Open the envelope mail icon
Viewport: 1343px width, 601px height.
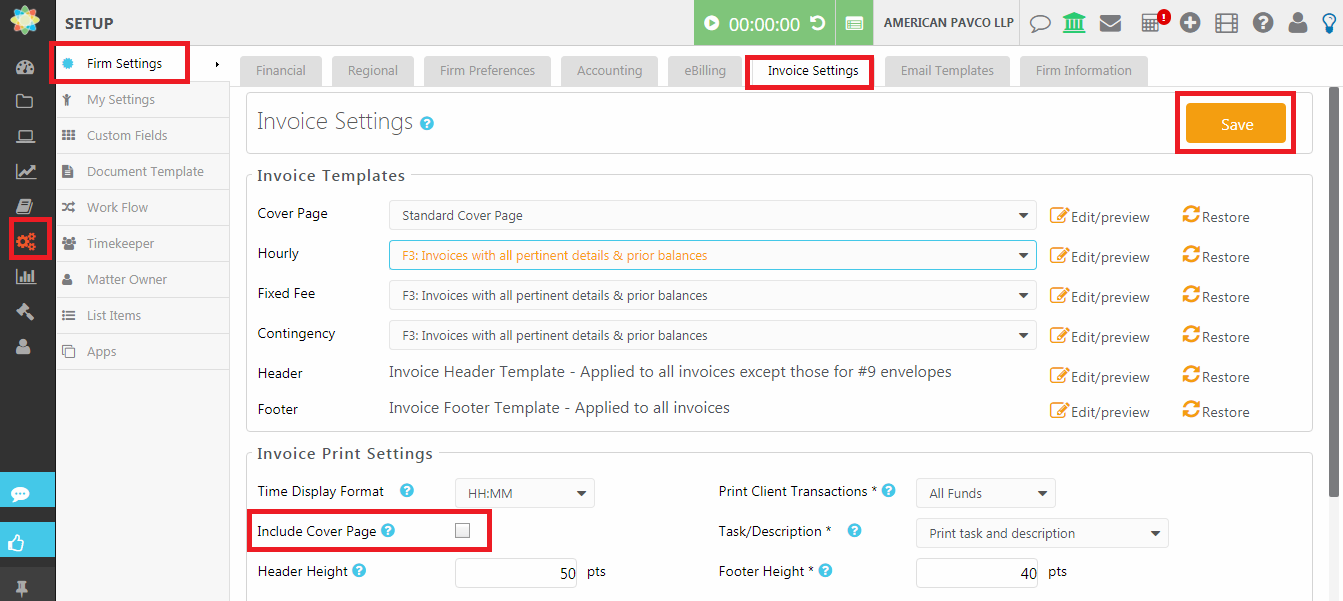[1110, 23]
